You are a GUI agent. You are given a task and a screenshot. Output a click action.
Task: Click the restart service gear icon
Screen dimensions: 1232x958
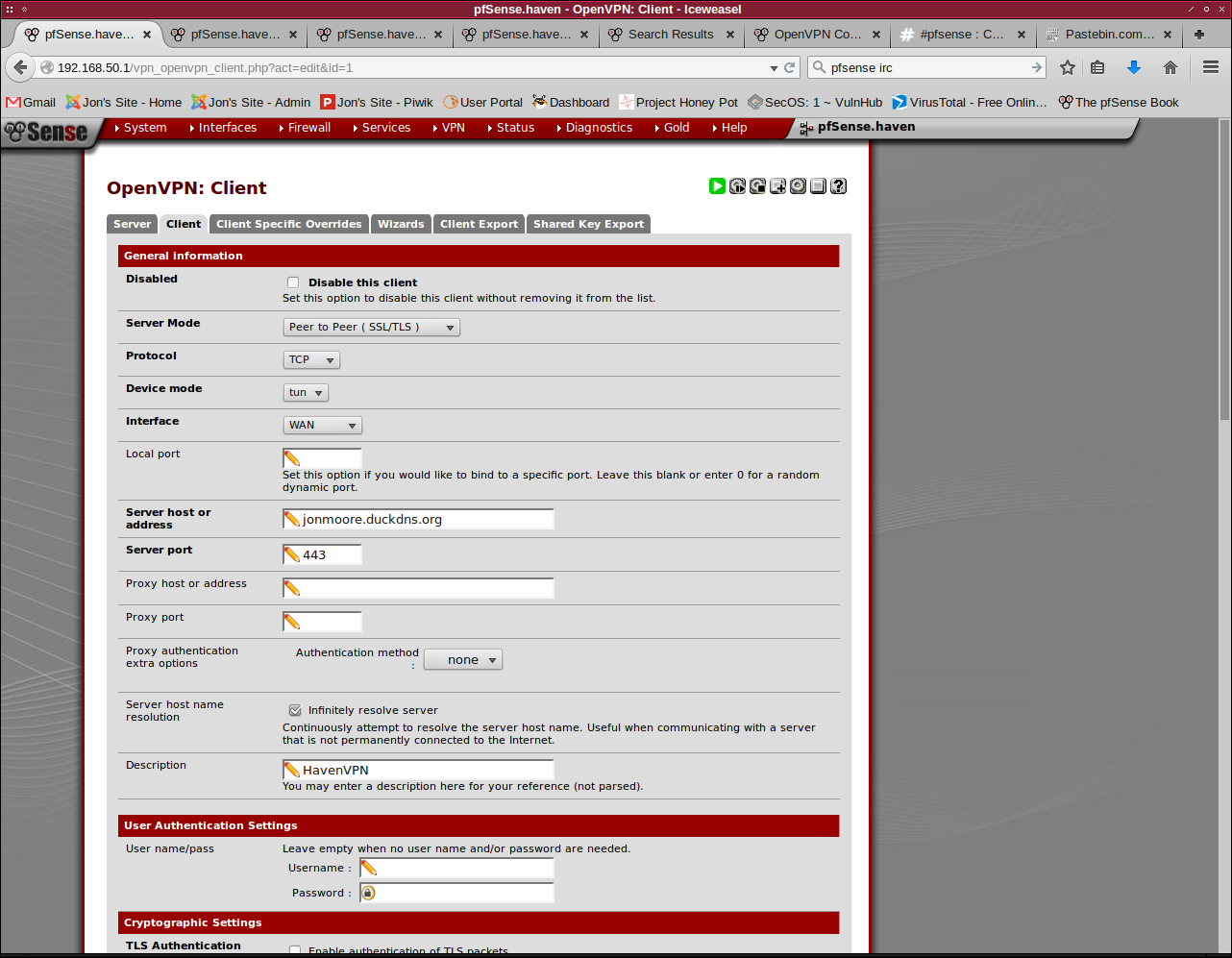[737, 186]
